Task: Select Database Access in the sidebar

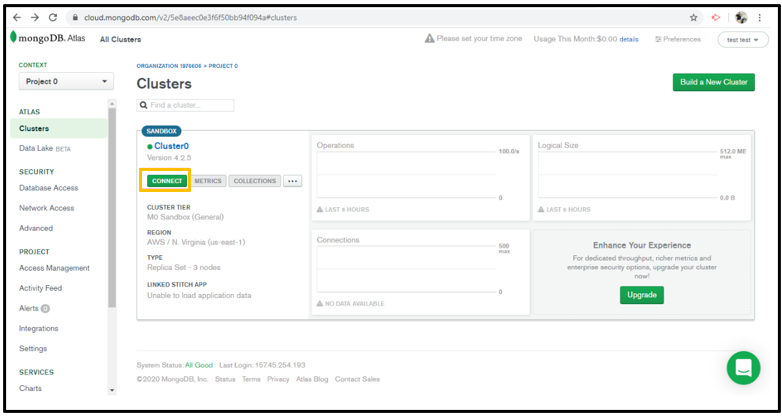Action: (48, 188)
